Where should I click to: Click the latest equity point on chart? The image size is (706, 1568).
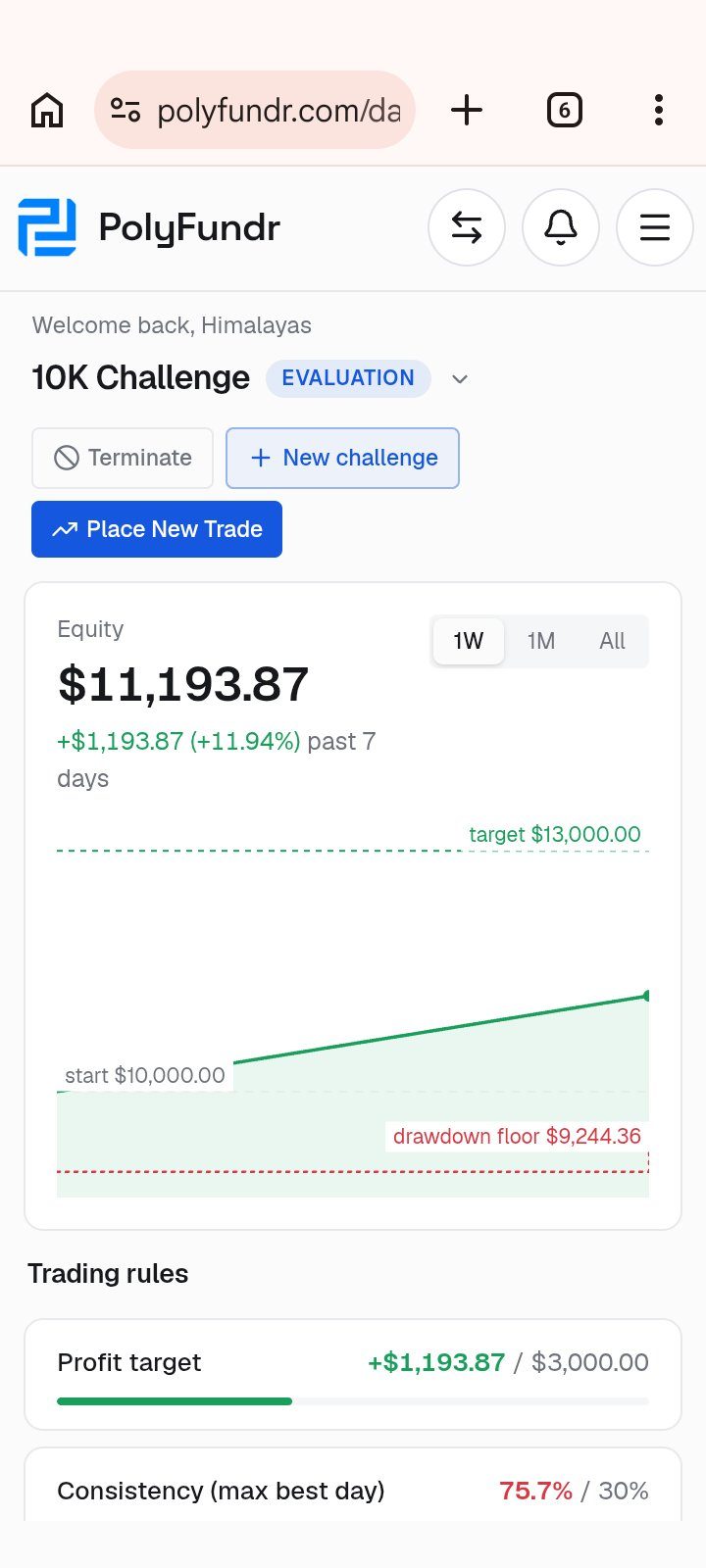pos(646,996)
